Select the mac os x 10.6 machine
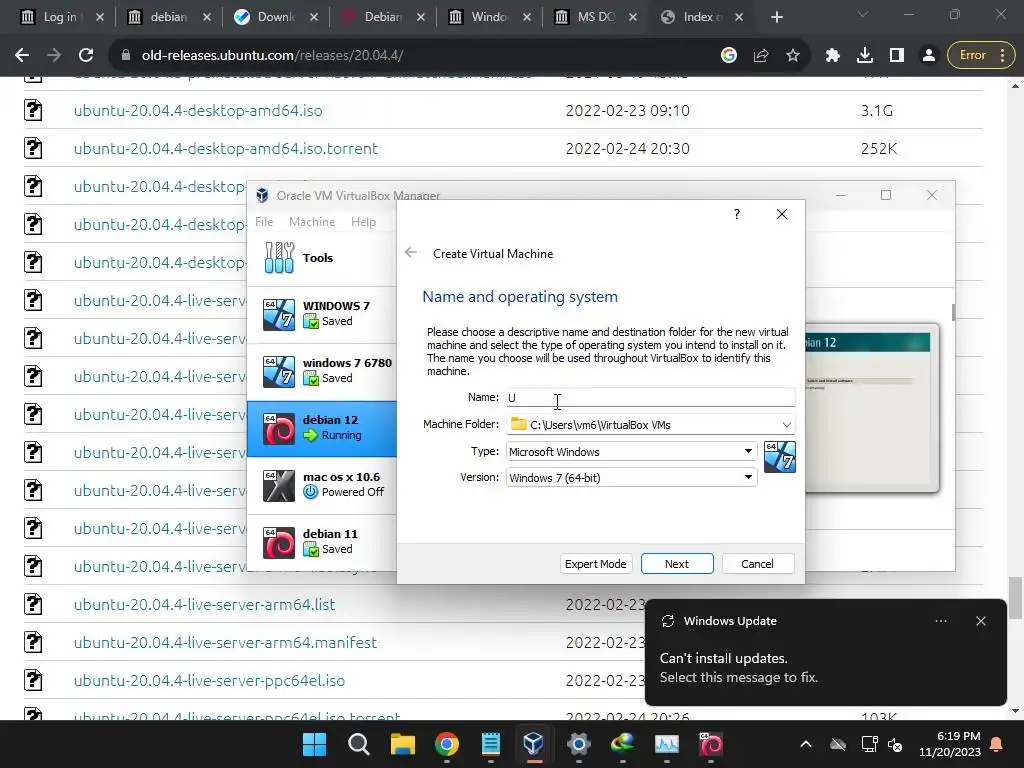The height and width of the screenshot is (768, 1024). tap(322, 485)
